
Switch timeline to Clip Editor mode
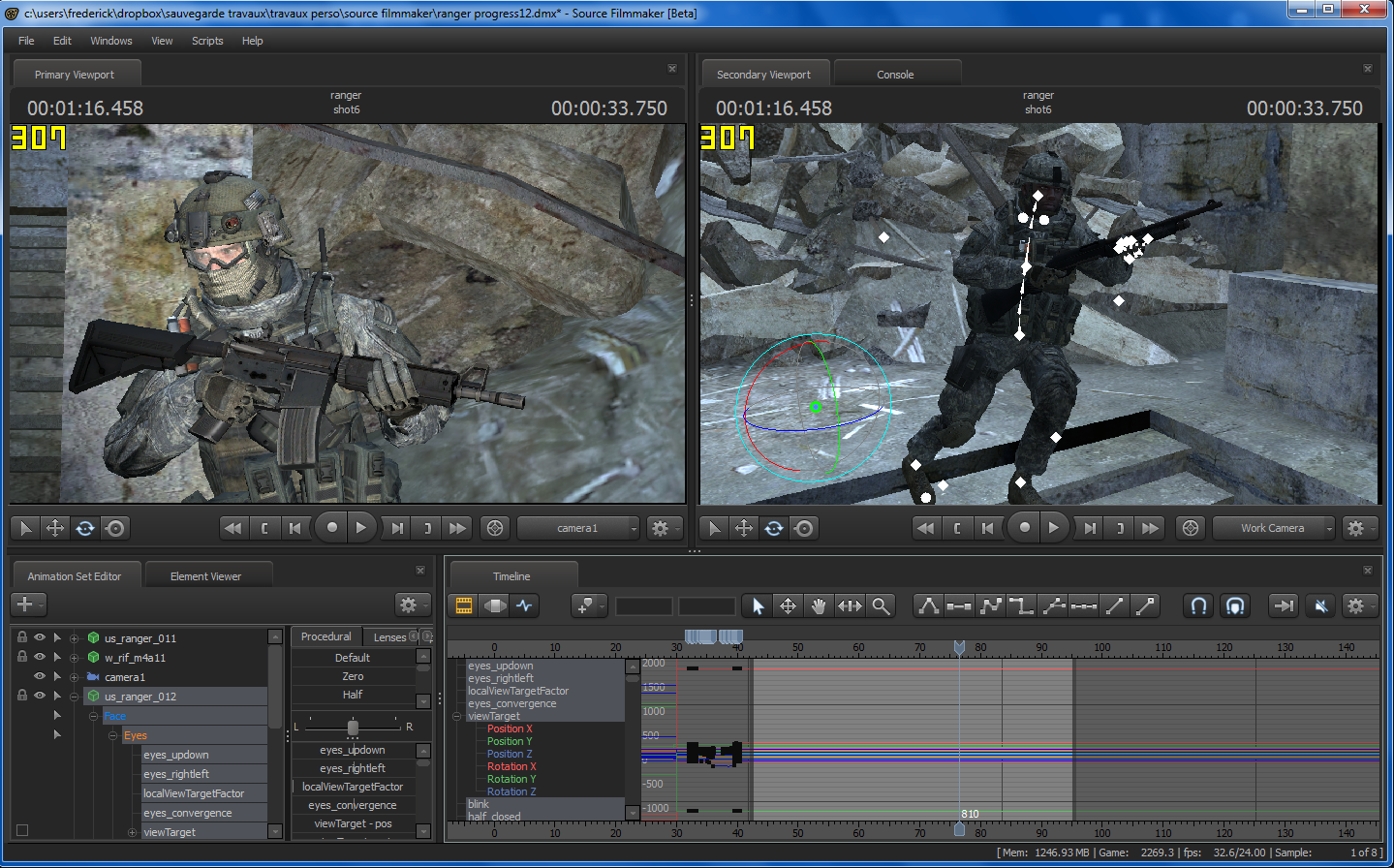click(x=464, y=605)
